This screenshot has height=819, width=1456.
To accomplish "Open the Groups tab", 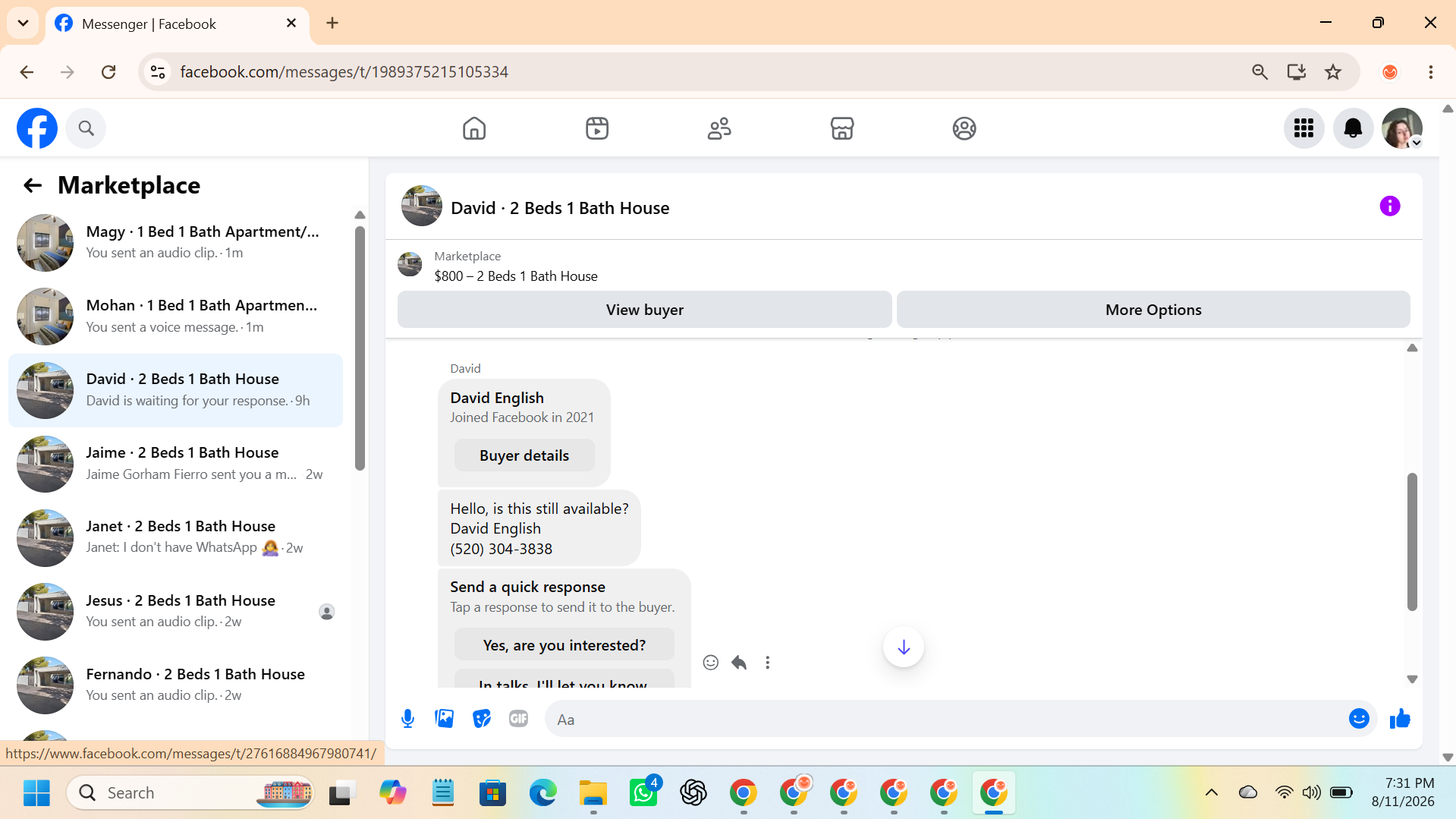I will (x=964, y=128).
